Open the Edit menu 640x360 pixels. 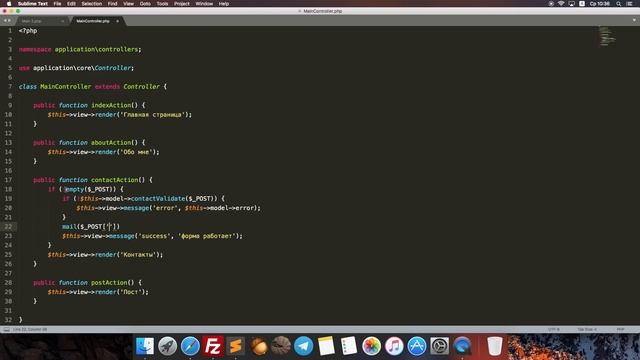[x=71, y=4]
